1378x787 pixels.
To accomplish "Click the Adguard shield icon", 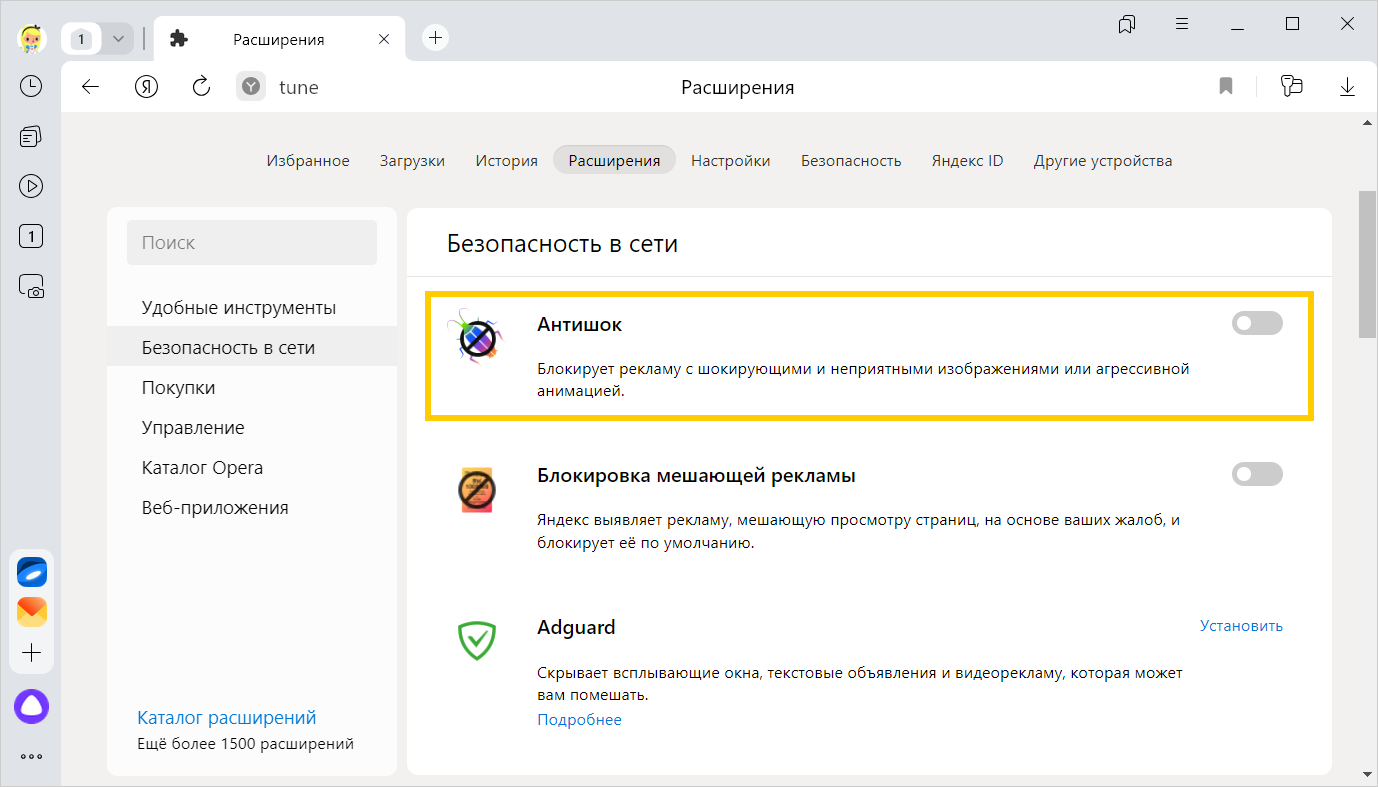I will pos(477,639).
